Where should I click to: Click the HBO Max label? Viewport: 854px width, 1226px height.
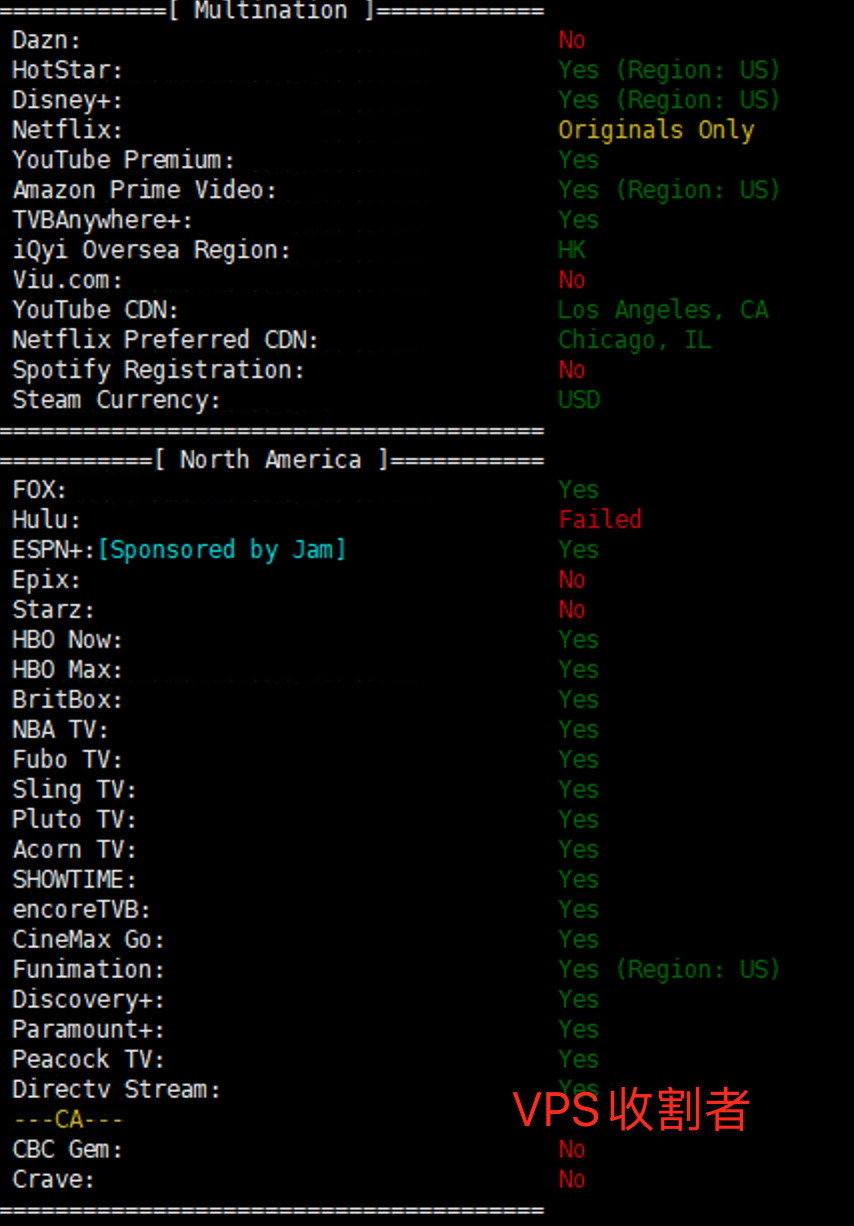(x=67, y=670)
